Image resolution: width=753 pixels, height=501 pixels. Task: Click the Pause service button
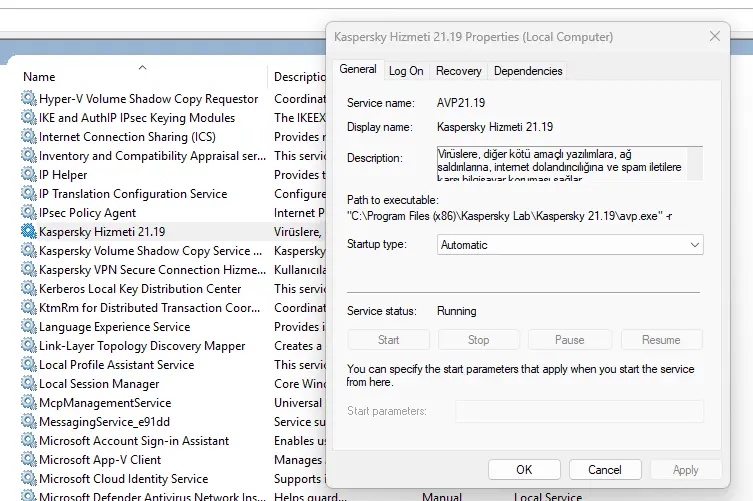570,340
